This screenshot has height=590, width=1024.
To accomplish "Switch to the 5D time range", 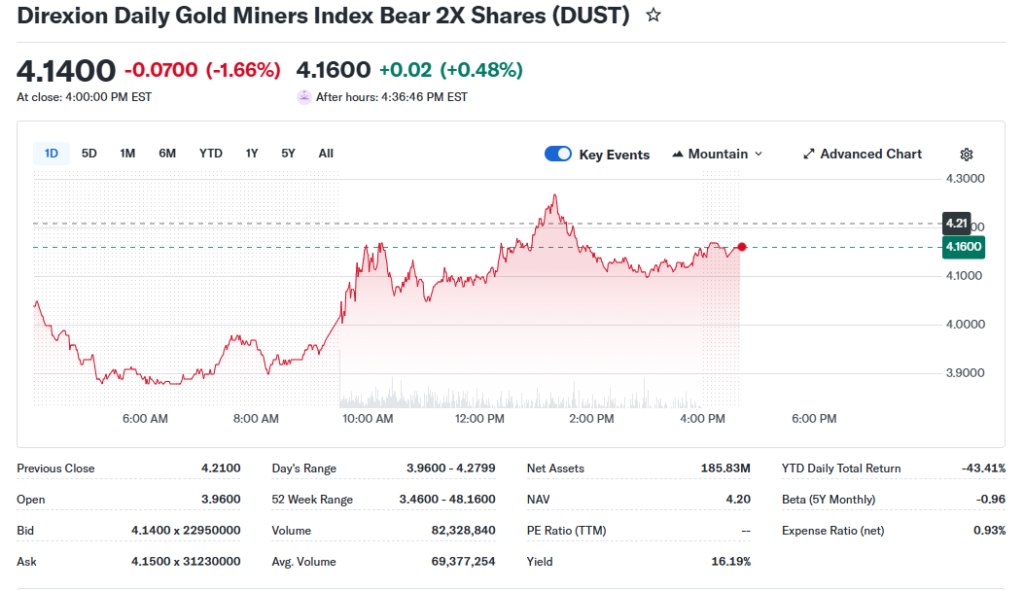I will (x=89, y=153).
